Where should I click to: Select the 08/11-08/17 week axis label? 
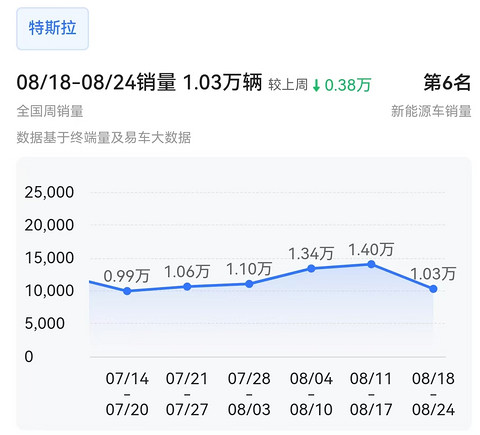[371, 394]
